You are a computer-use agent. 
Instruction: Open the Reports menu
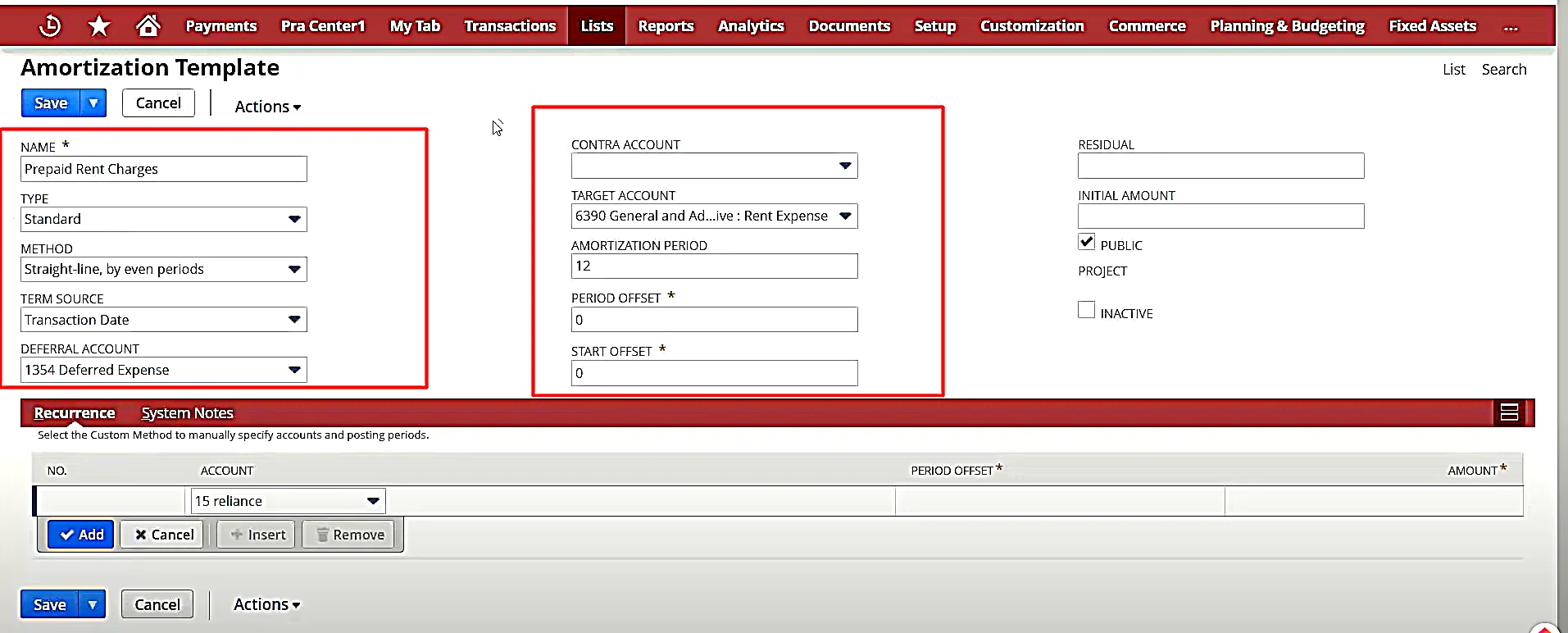click(666, 26)
